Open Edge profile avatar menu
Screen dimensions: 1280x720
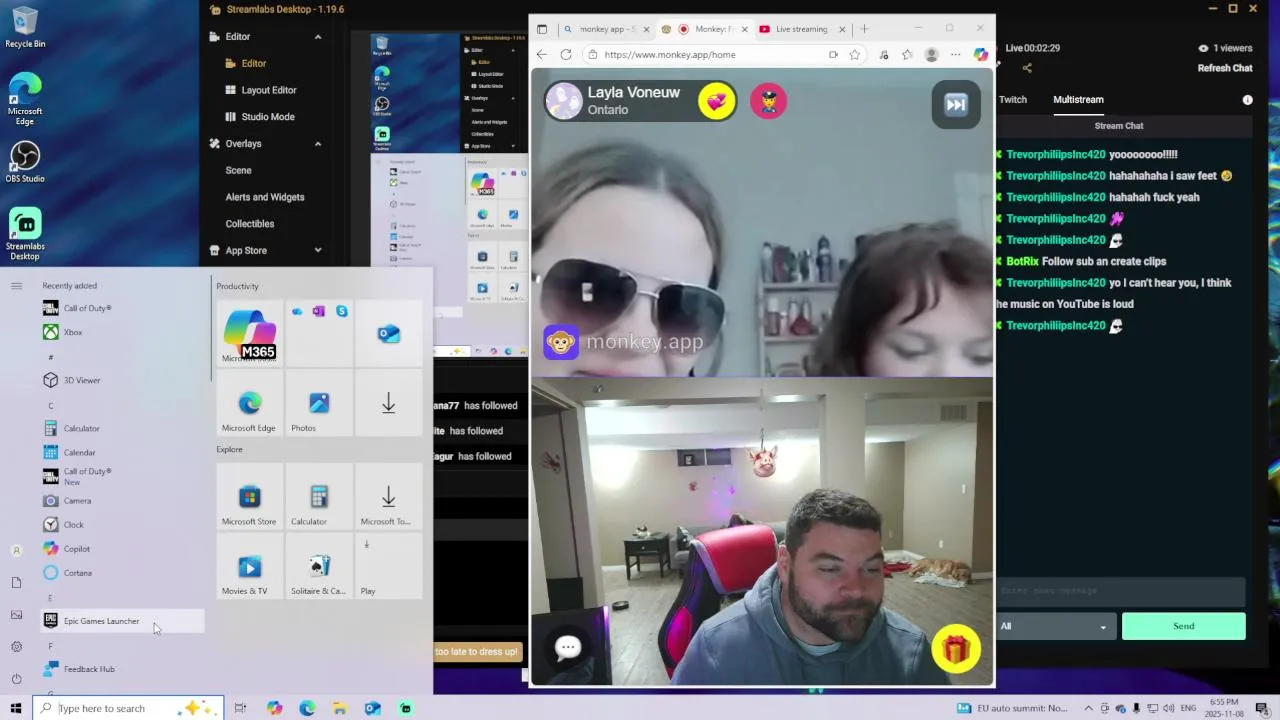tap(931, 55)
